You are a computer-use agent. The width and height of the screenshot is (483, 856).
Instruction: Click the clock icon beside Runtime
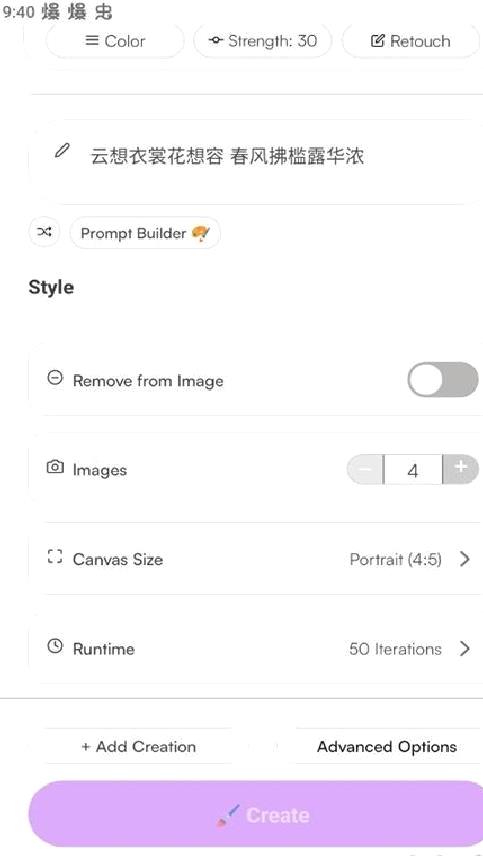(55, 647)
